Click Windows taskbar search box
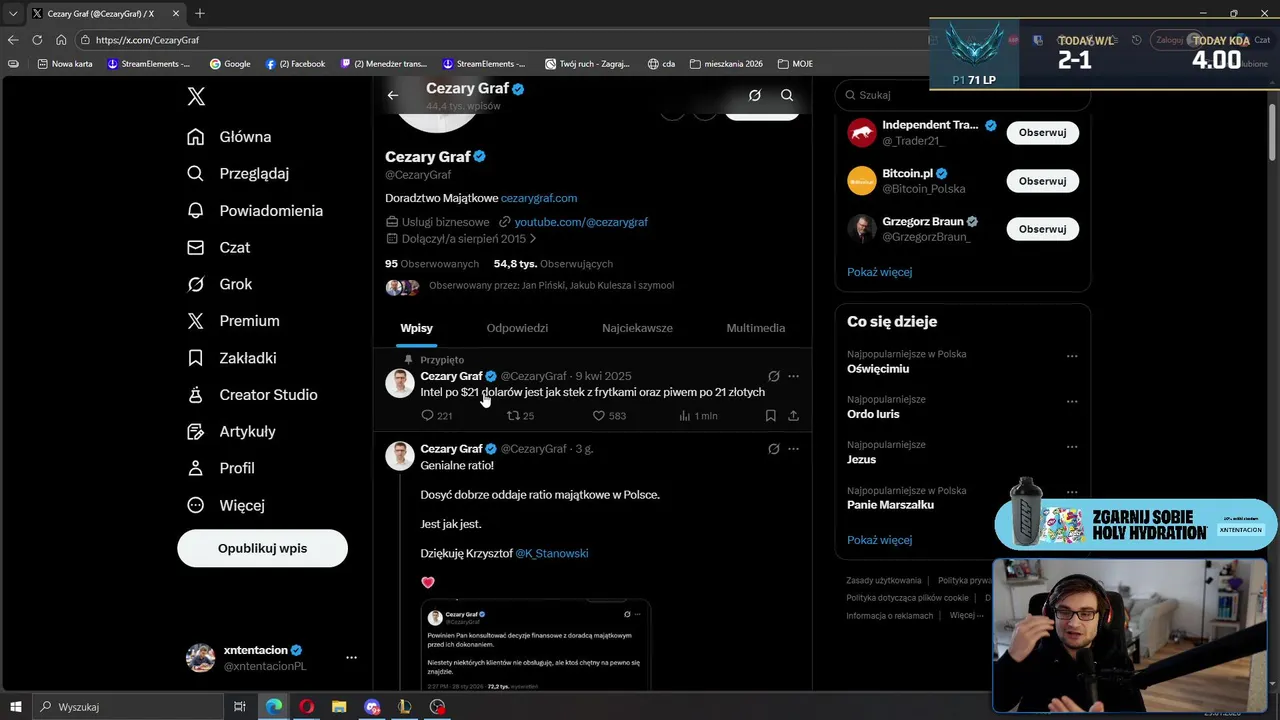The width and height of the screenshot is (1280, 720). coord(130,707)
